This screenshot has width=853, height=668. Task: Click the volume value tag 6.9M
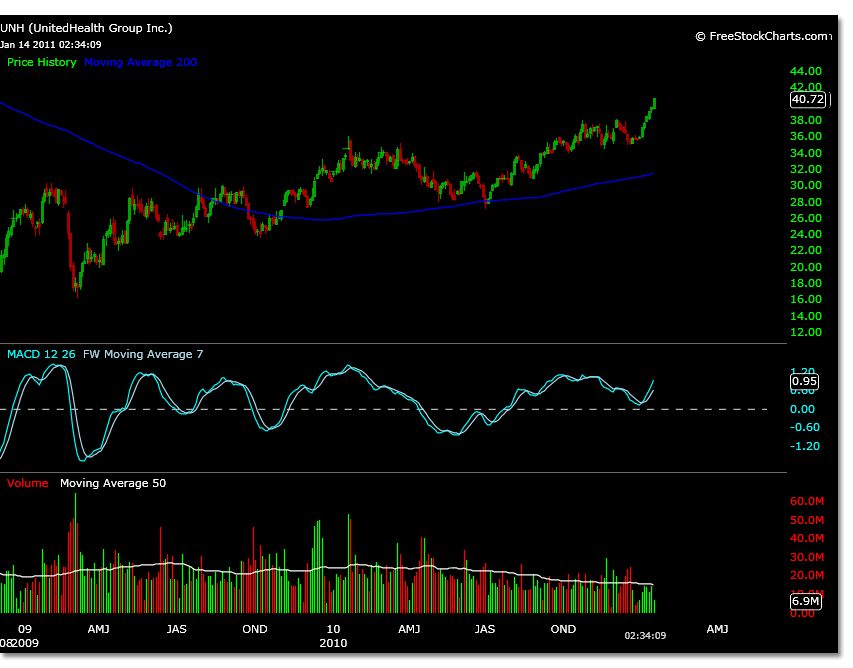[805, 601]
